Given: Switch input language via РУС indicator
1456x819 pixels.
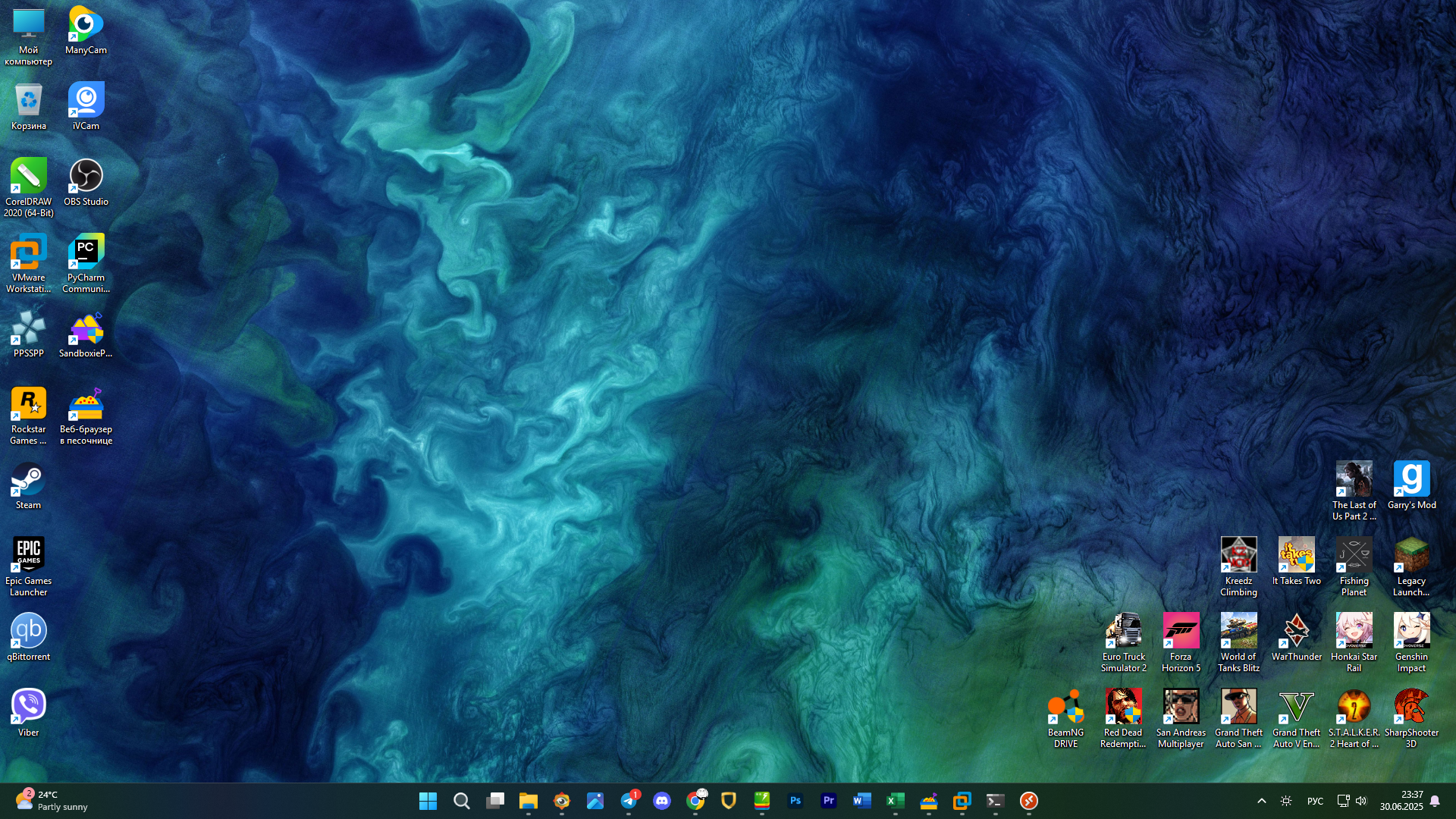Looking at the screenshot, I should pyautogui.click(x=1315, y=801).
